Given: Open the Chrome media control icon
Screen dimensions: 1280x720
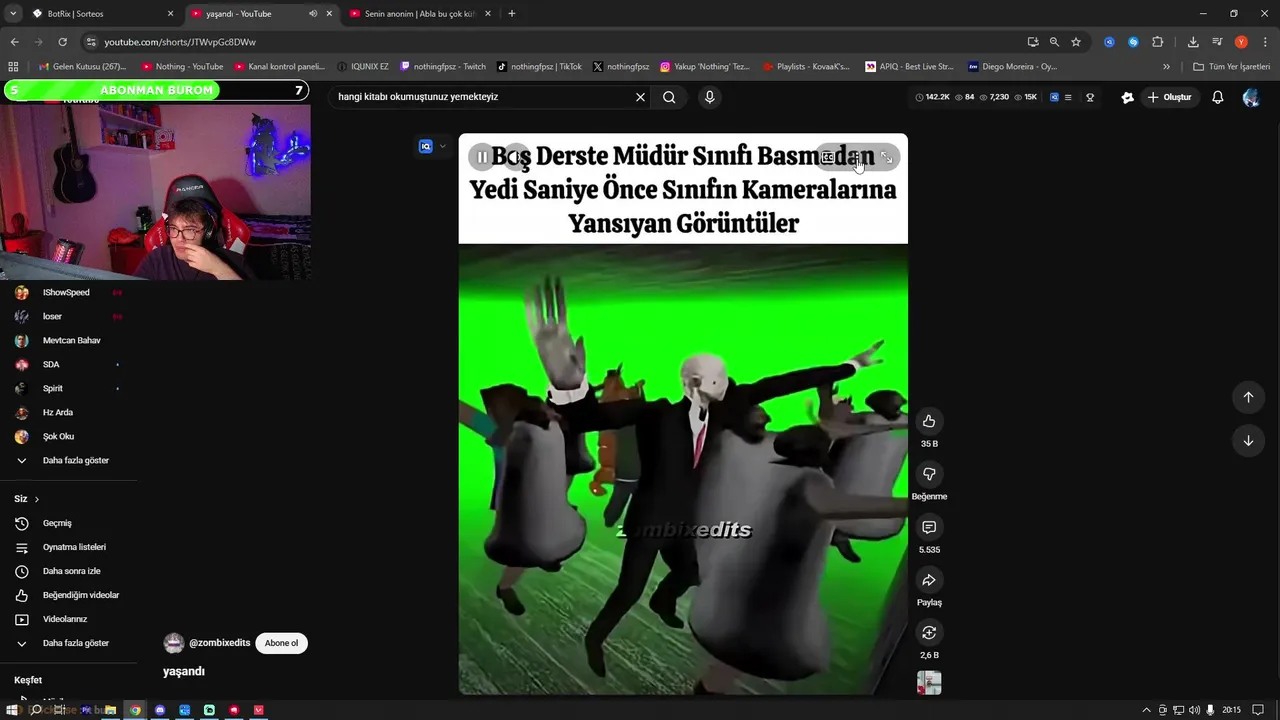Looking at the screenshot, I should (1217, 42).
